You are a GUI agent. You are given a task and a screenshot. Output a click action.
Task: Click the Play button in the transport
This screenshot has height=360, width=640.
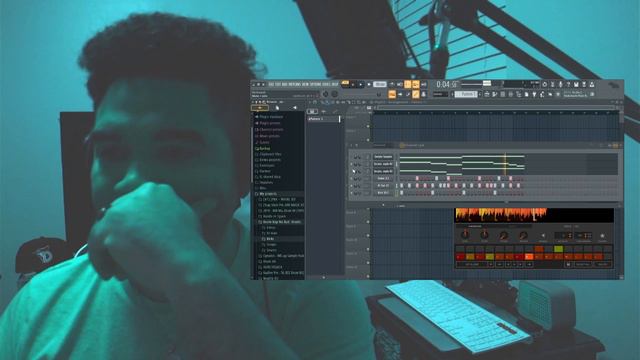[x=360, y=84]
